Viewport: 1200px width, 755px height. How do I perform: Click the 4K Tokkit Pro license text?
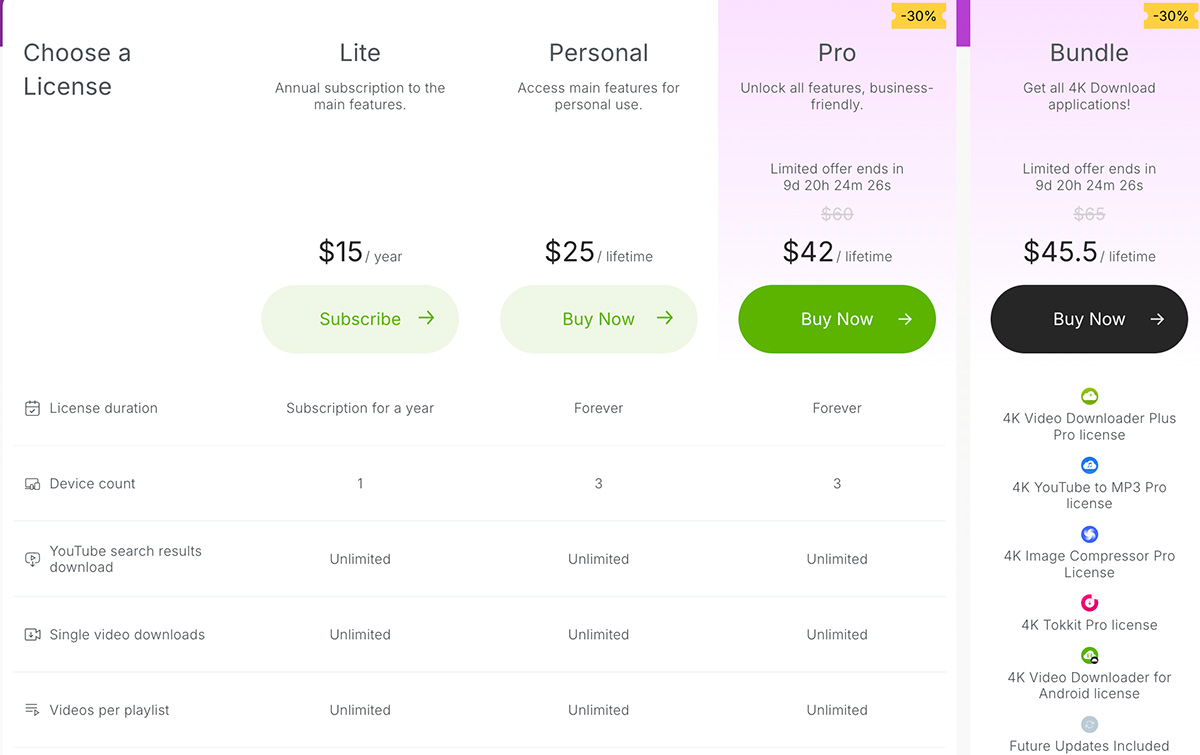coord(1089,625)
